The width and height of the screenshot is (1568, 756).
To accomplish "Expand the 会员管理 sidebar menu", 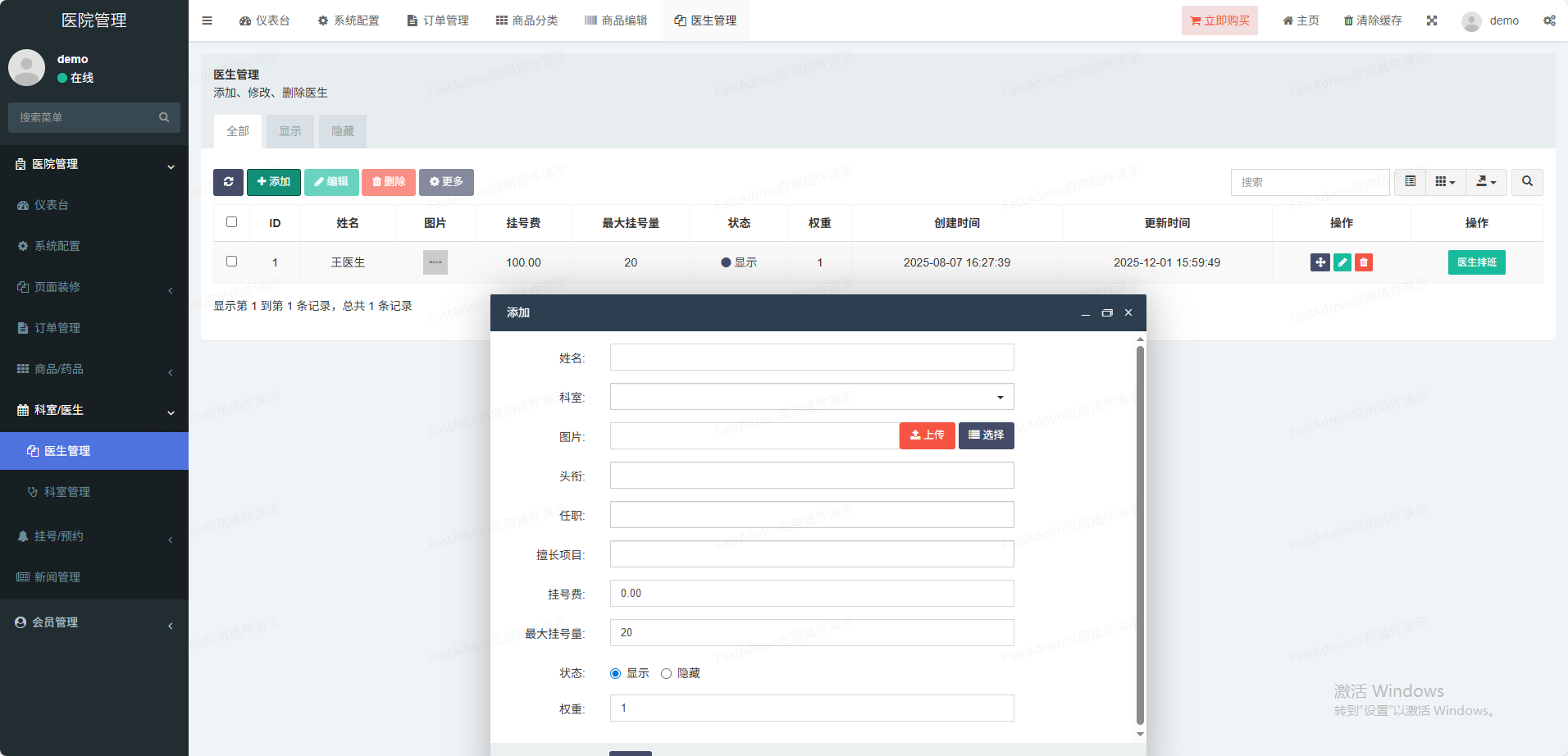I will 94,622.
